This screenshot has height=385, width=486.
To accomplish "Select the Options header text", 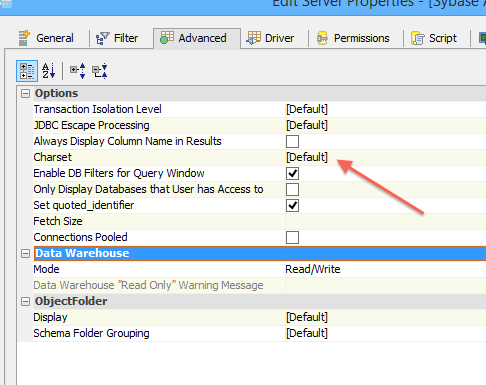I will pos(56,93).
